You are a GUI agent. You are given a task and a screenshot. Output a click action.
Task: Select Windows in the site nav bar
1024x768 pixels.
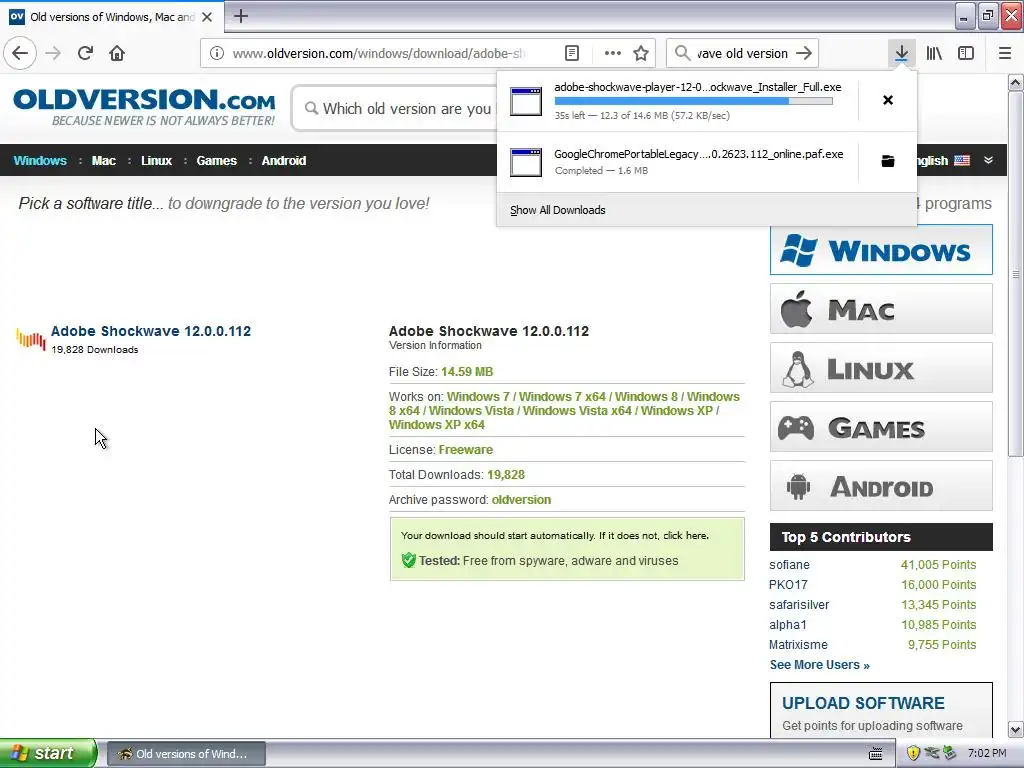pos(40,161)
